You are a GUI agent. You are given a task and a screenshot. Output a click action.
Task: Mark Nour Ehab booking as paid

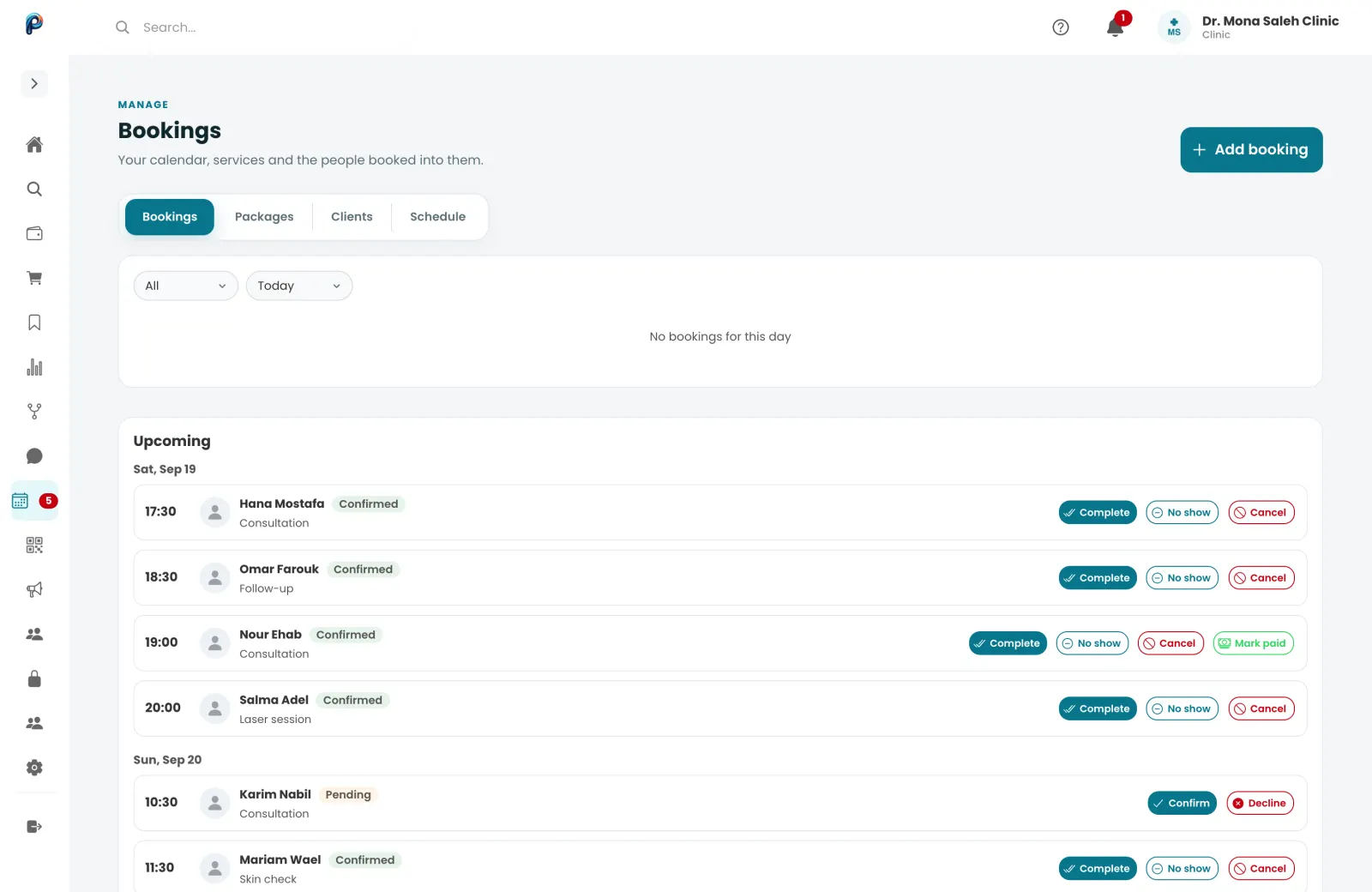click(1253, 643)
